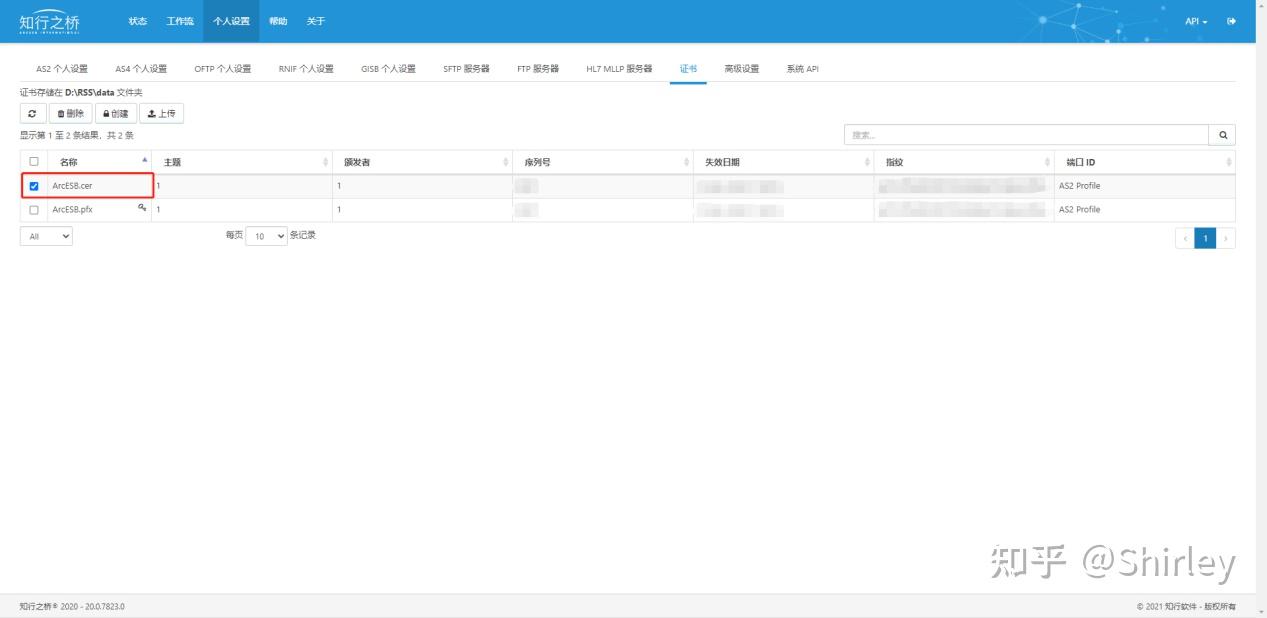Click the 上传 button to upload certificate
Viewport: 1267px width, 618px height.
tap(161, 112)
